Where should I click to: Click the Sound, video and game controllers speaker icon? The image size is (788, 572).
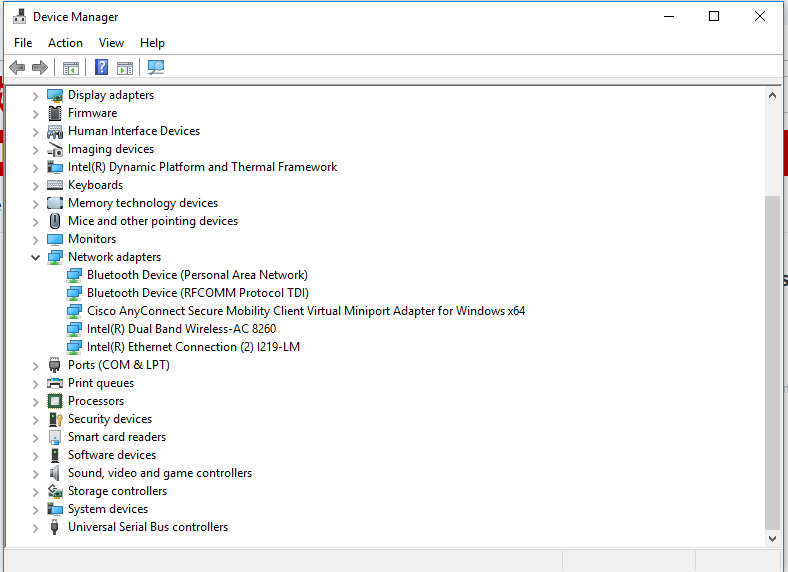tap(55, 473)
